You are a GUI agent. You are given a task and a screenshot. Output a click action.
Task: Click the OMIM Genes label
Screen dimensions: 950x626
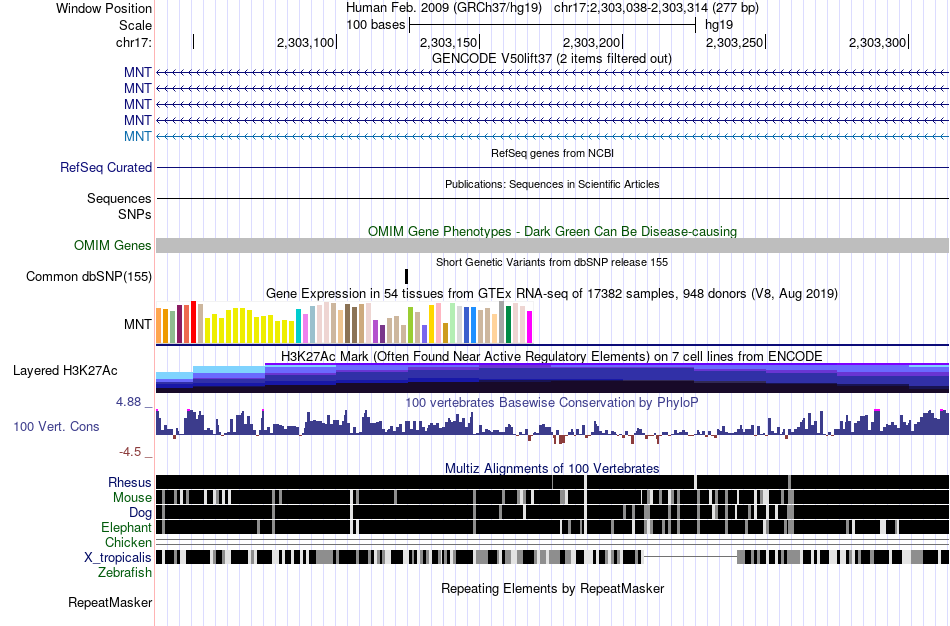(113, 245)
